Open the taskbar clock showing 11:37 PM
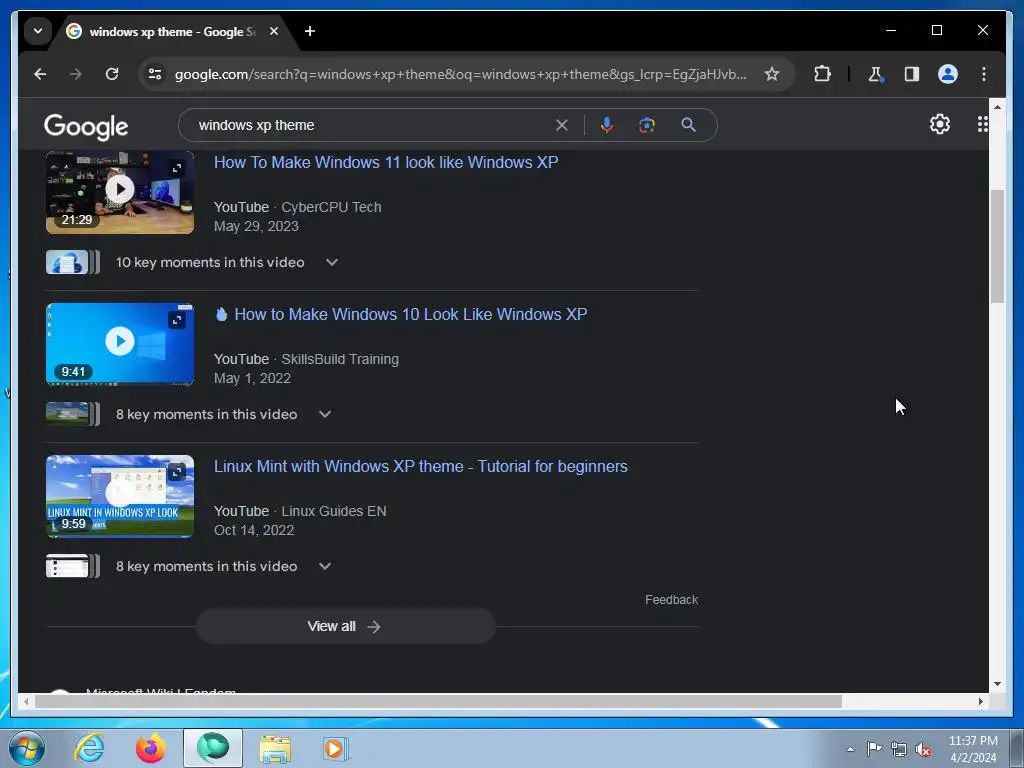The width and height of the screenshot is (1024, 768). coord(972,749)
